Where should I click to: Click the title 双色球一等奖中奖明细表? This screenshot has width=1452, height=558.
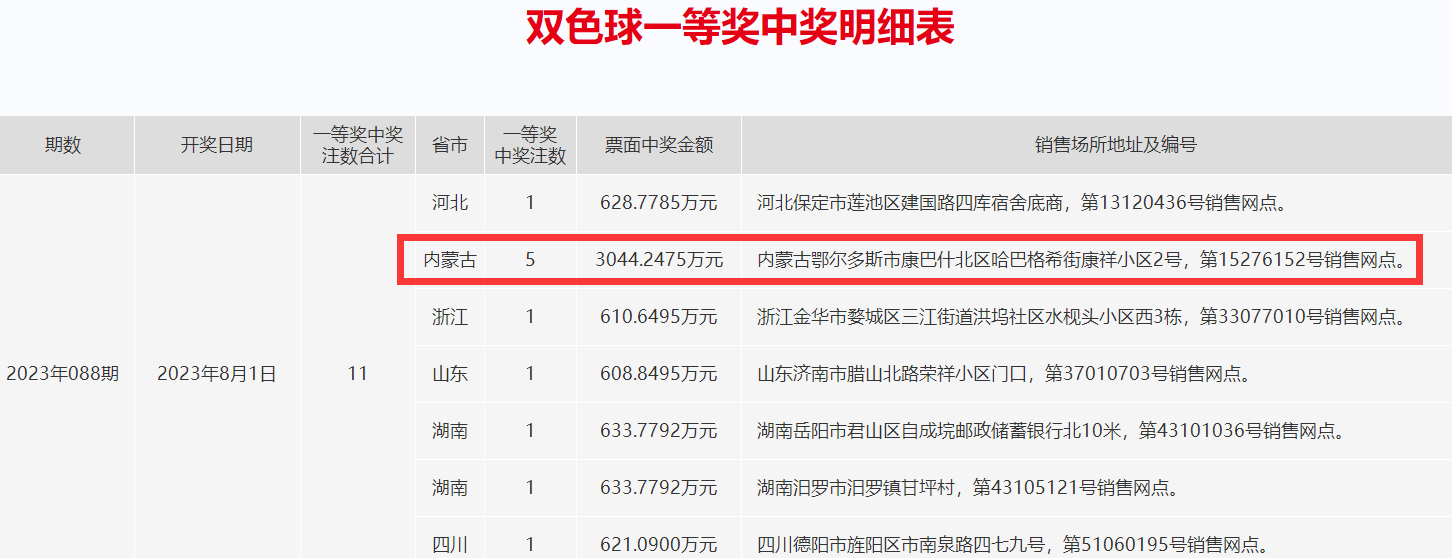point(741,27)
